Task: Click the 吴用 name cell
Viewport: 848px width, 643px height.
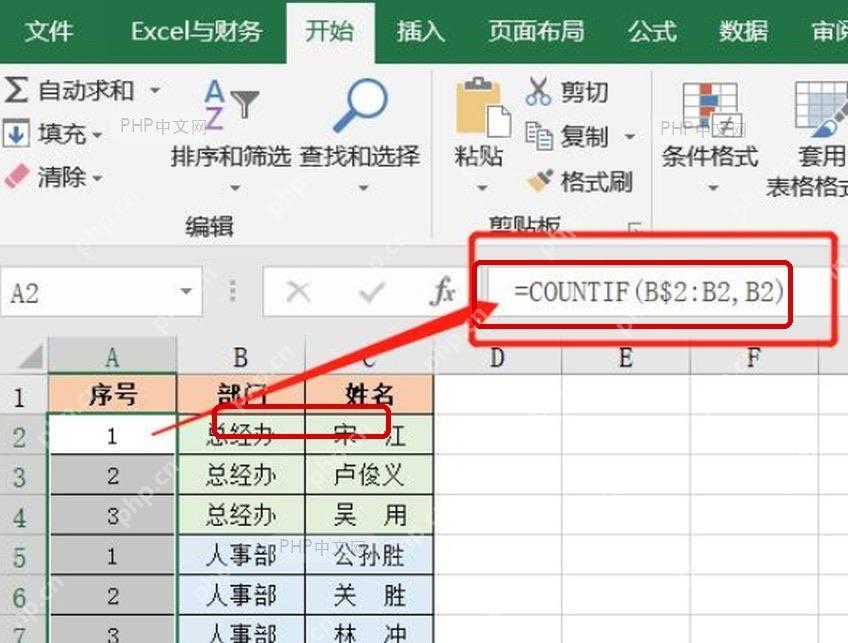Action: [x=369, y=515]
